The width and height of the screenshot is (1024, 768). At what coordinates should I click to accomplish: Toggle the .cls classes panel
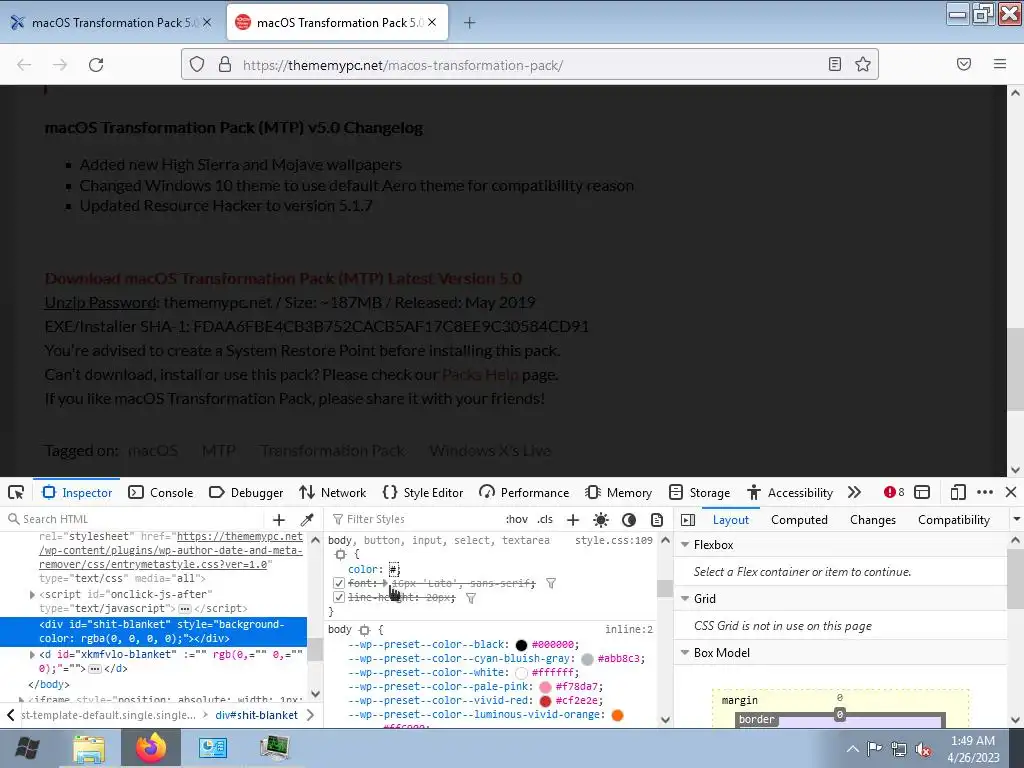(545, 519)
